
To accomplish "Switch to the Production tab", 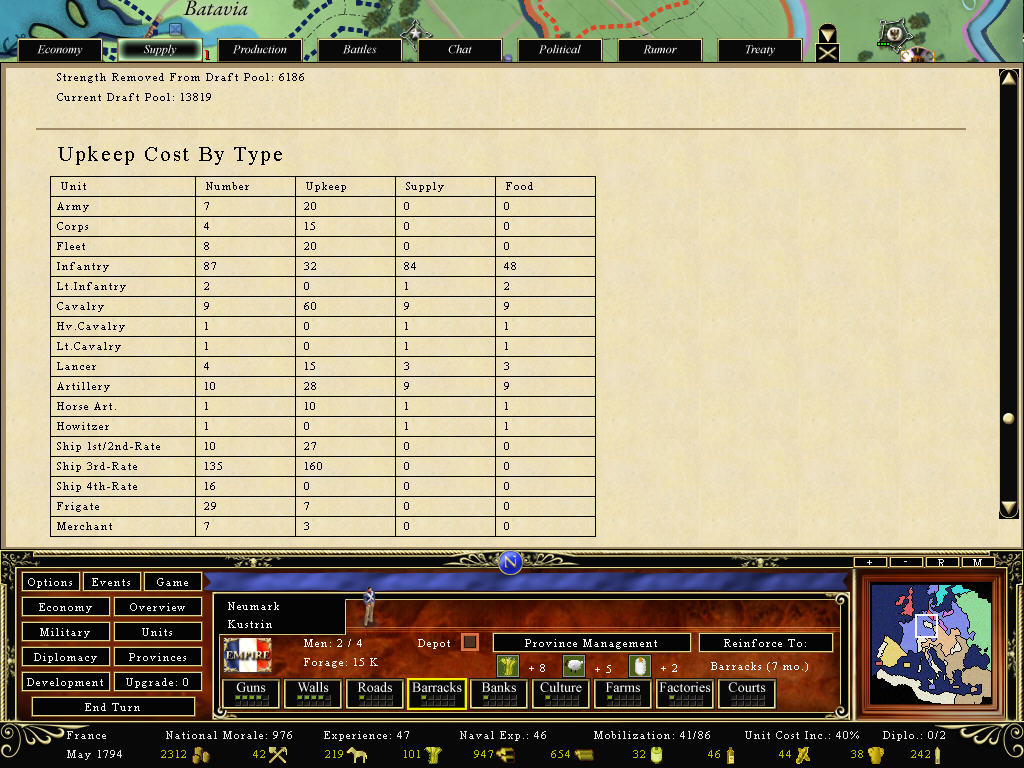I will coord(260,50).
